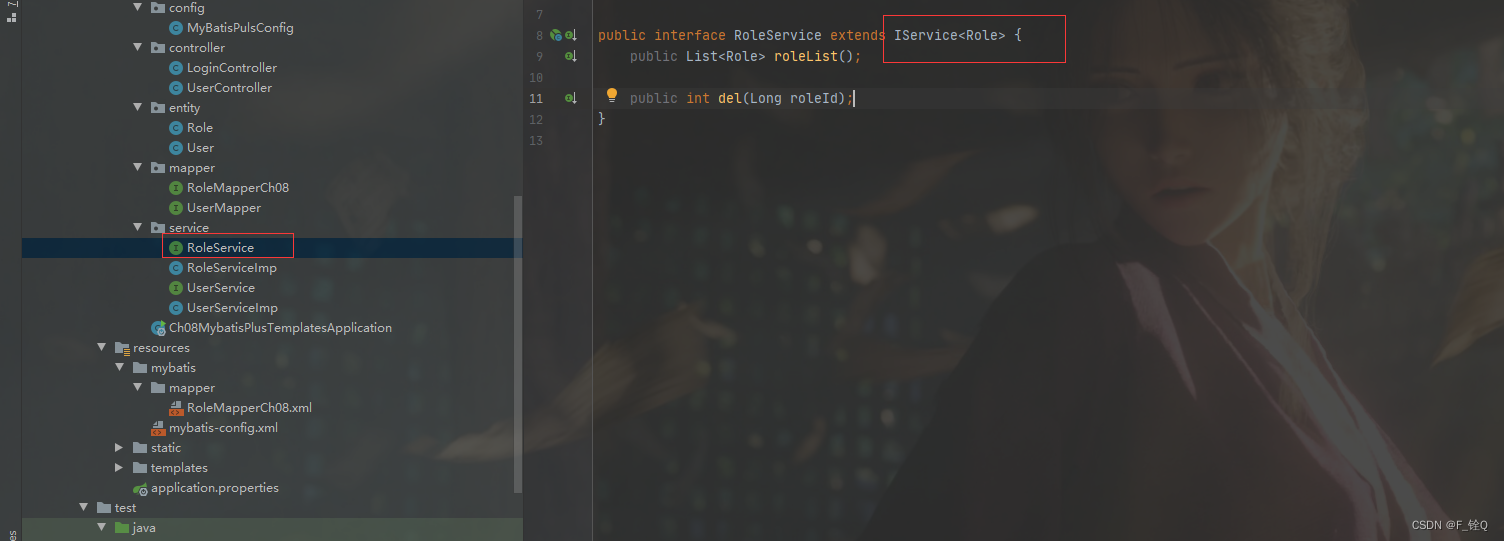The image size is (1504, 541).
Task: Open MyBatisPulsConfig class
Action: pos(240,28)
